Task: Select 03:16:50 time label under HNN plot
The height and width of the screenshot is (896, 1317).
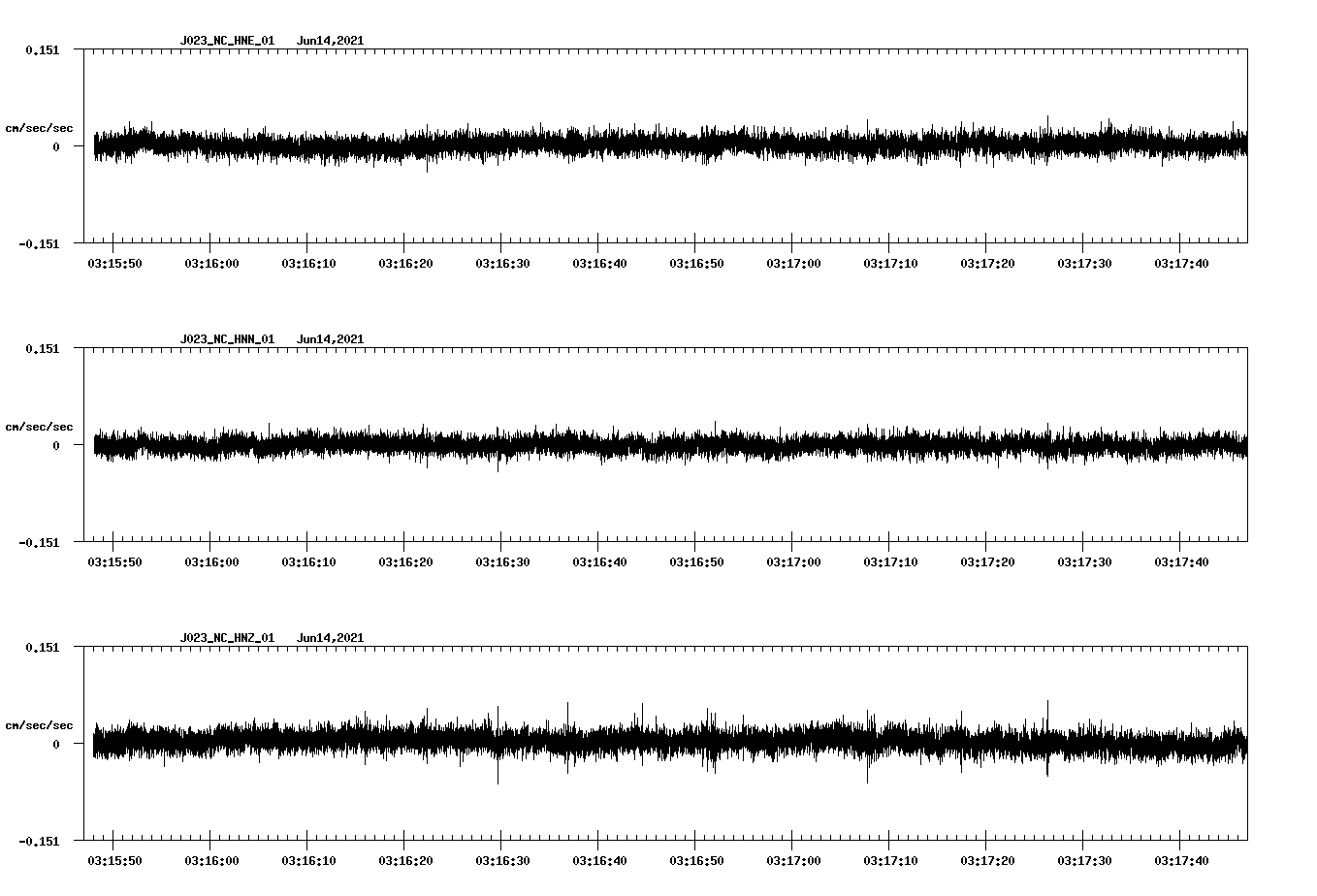Action: (x=696, y=562)
